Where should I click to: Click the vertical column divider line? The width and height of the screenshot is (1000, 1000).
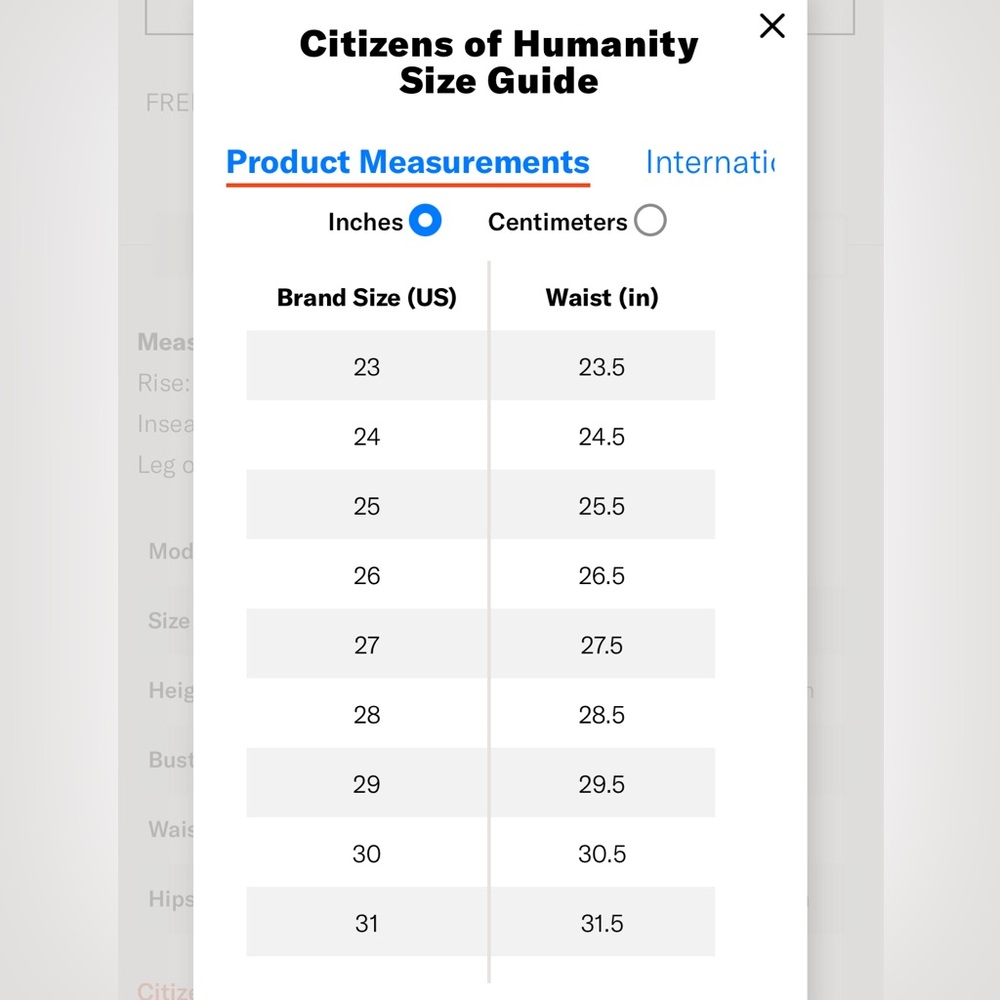[489, 621]
